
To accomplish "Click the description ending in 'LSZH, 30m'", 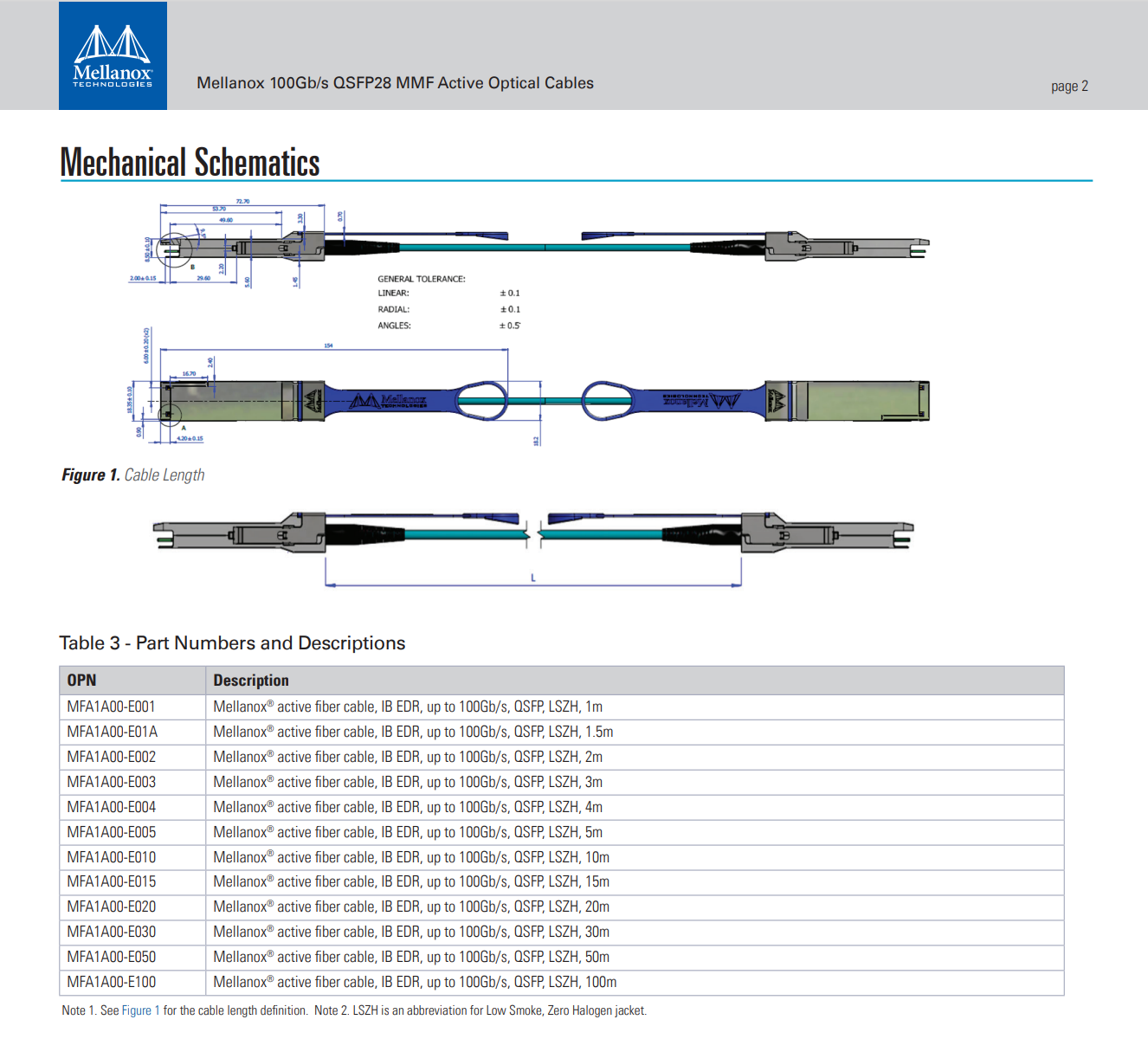I will (411, 932).
